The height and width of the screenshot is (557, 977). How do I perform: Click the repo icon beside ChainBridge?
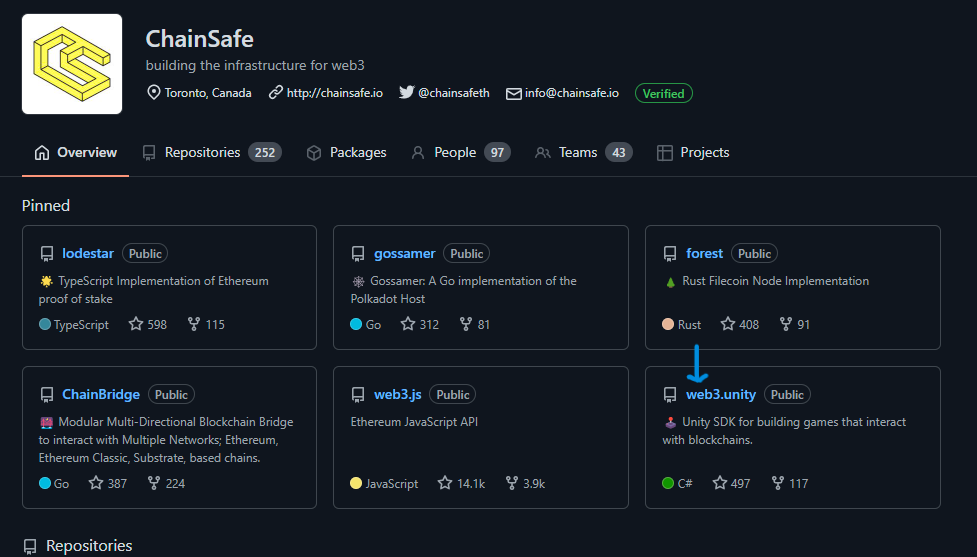click(47, 394)
